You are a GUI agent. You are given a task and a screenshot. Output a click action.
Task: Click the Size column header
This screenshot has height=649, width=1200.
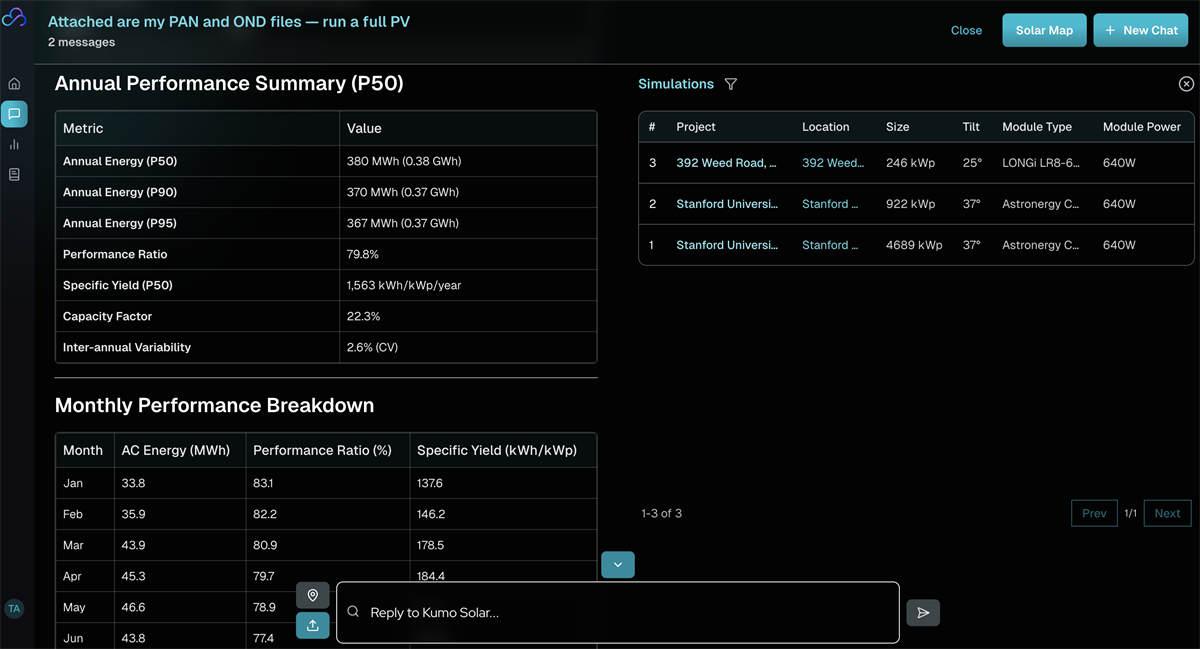(898, 127)
